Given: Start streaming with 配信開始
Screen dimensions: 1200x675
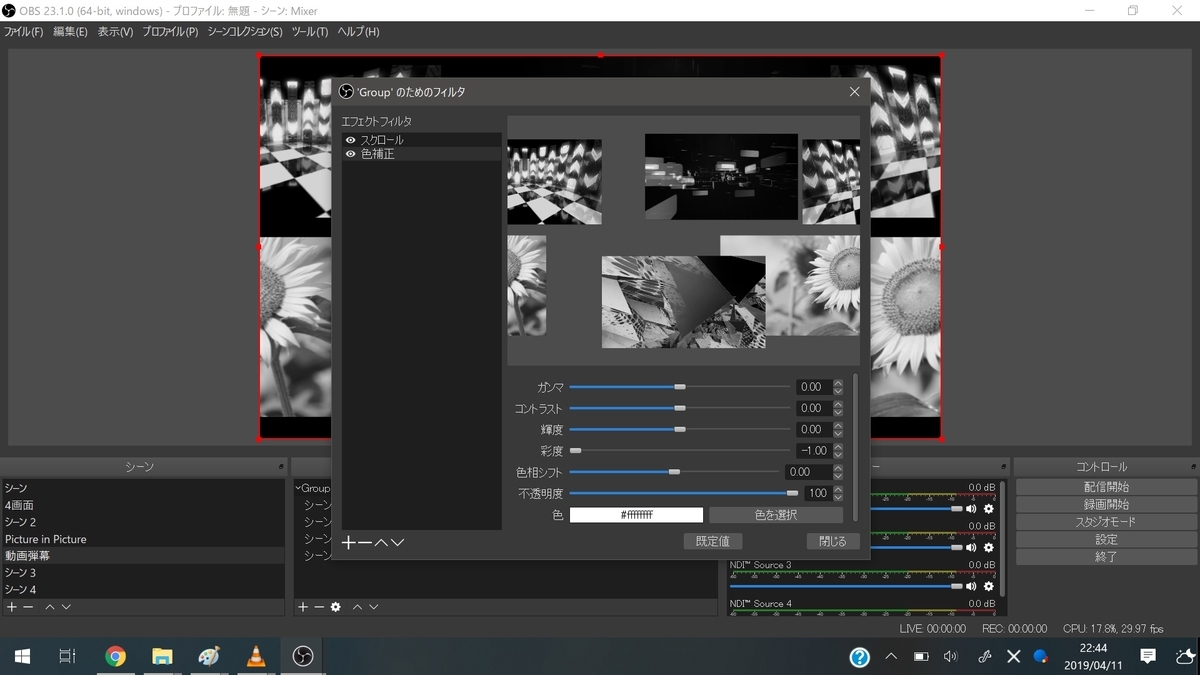Looking at the screenshot, I should tap(1106, 487).
